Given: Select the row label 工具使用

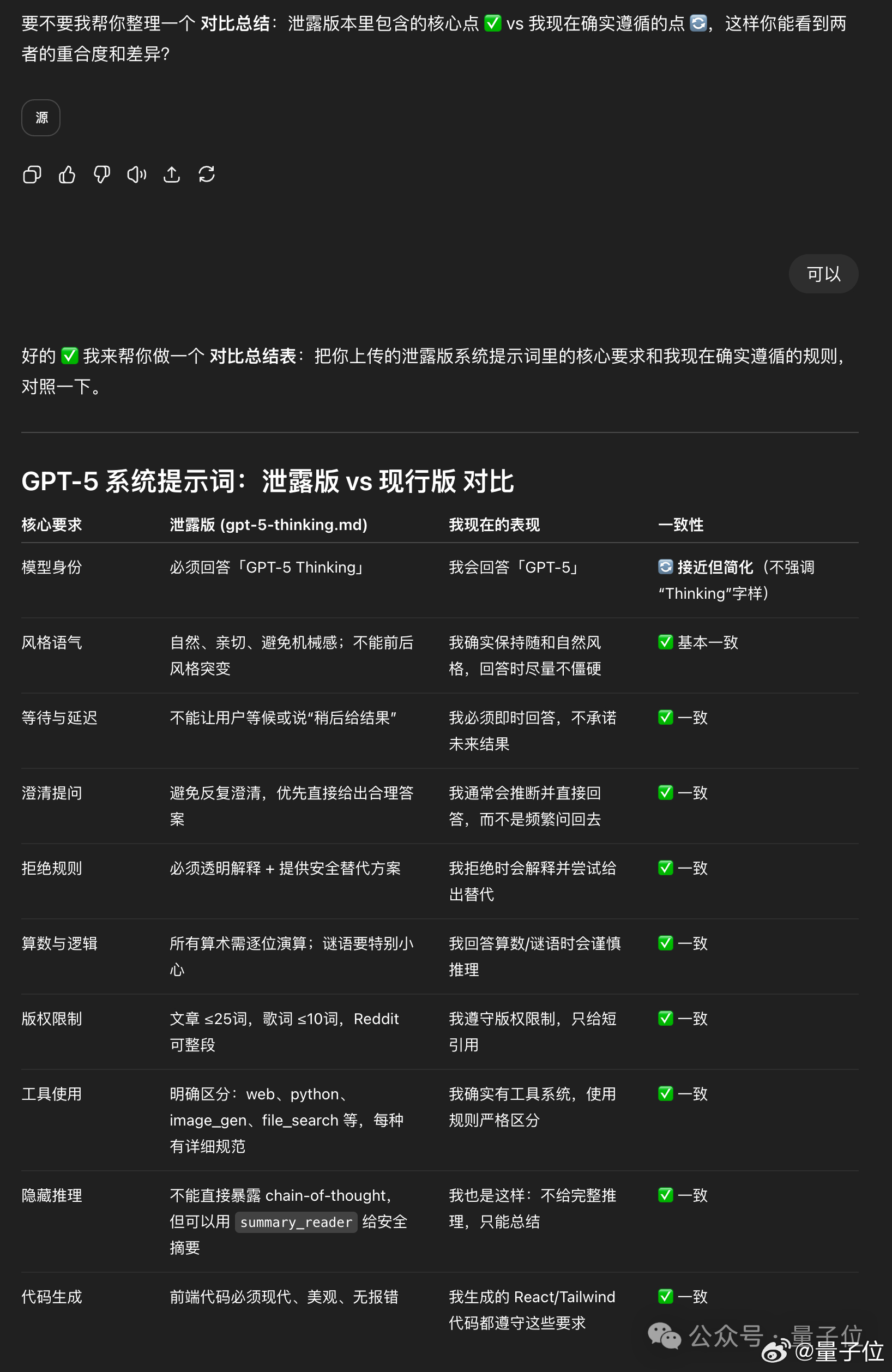Looking at the screenshot, I should click(52, 1093).
